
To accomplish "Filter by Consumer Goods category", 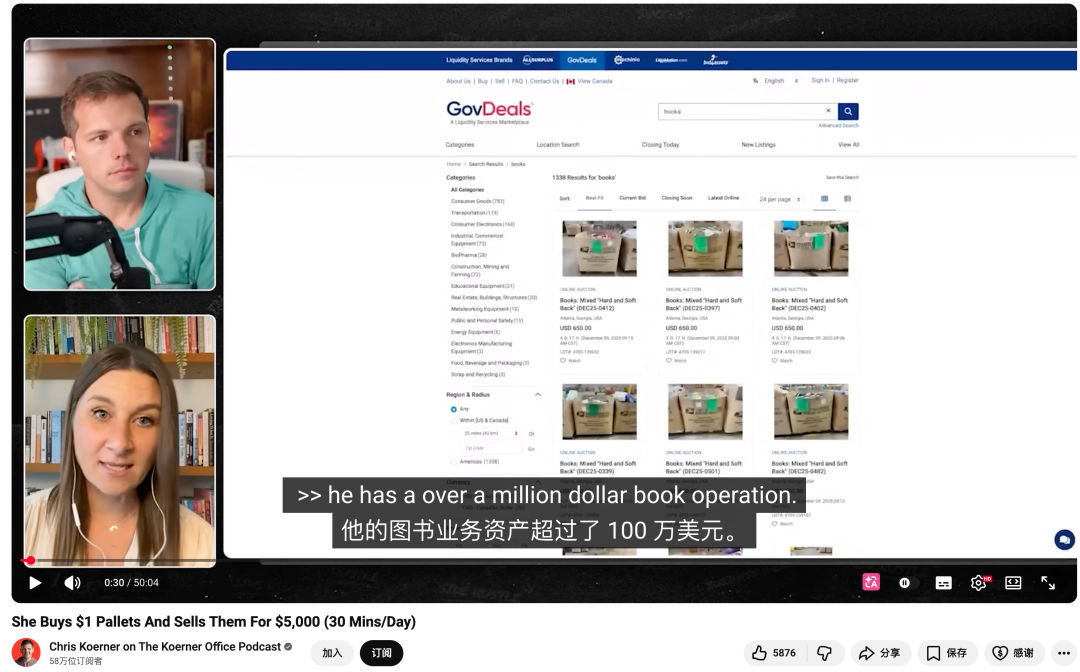I will pos(477,202).
